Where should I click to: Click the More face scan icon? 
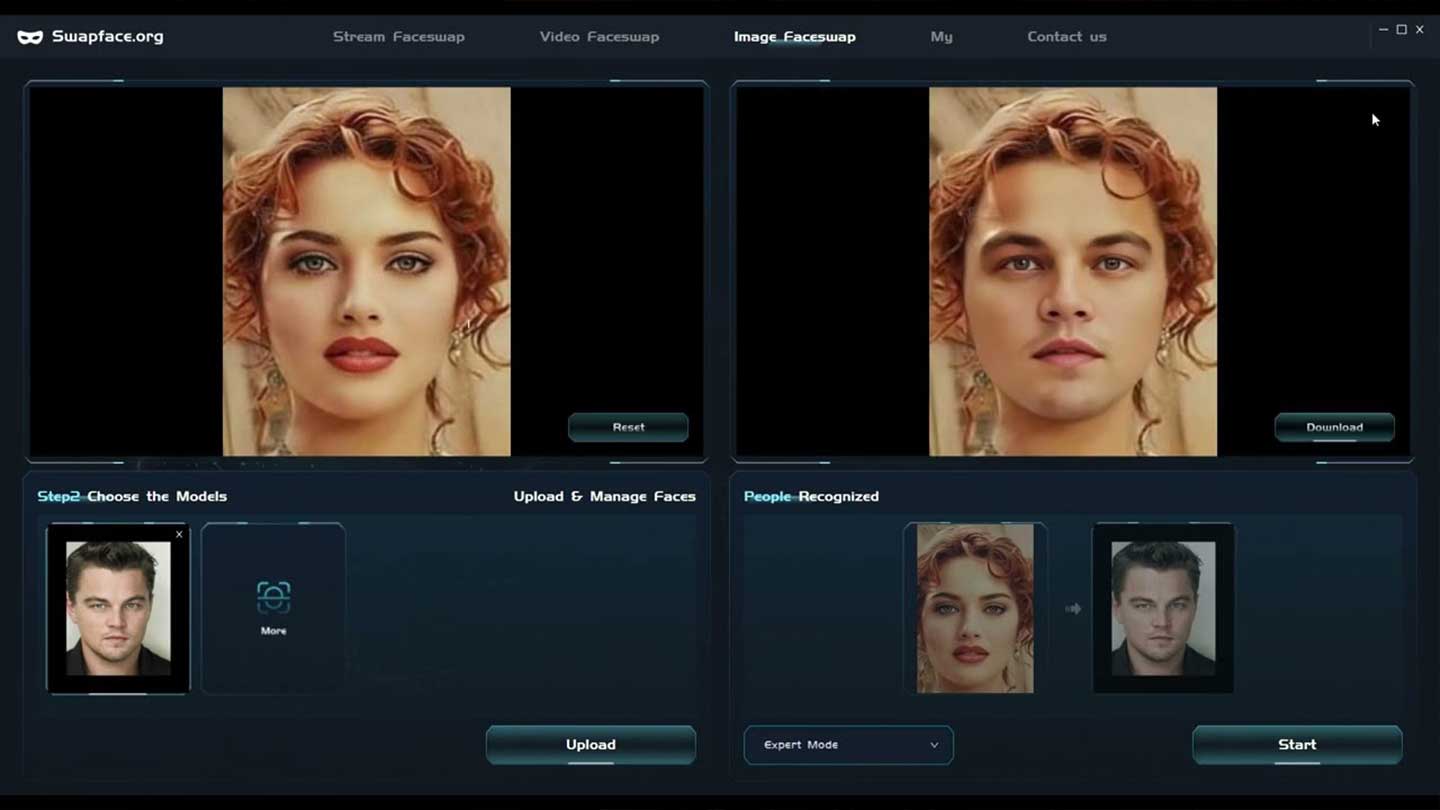pos(273,598)
